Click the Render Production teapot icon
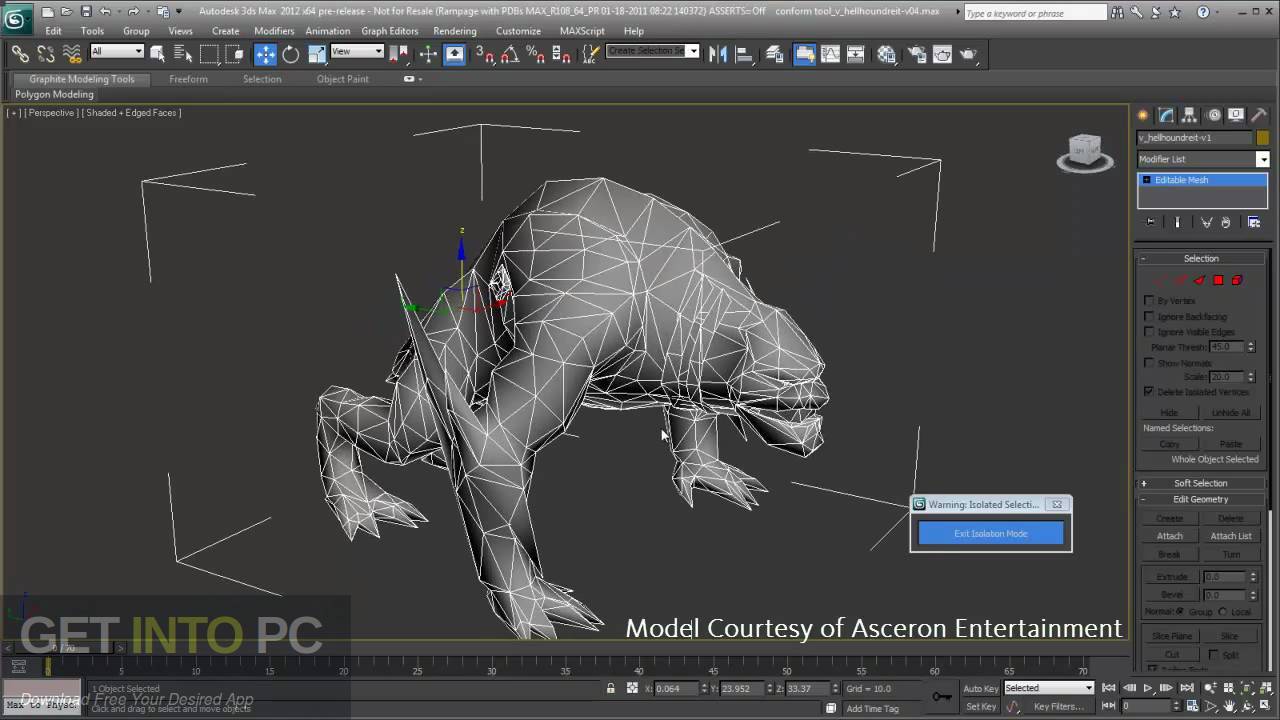1280x720 pixels. [x=969, y=54]
